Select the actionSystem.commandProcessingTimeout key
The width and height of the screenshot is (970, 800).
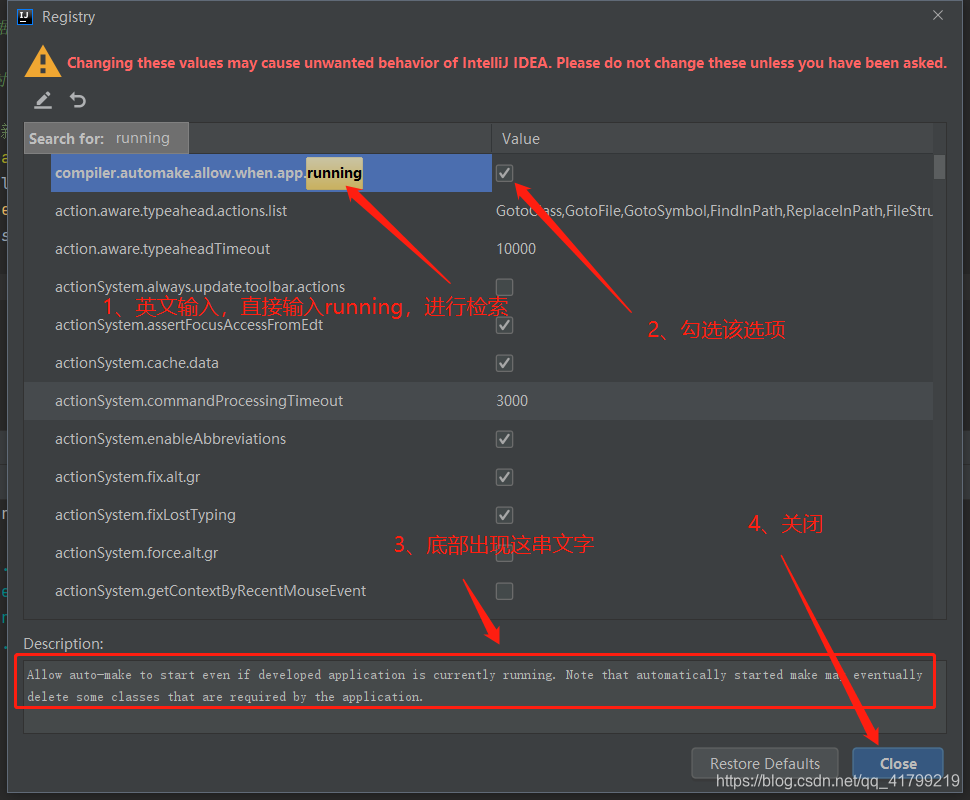(x=199, y=401)
